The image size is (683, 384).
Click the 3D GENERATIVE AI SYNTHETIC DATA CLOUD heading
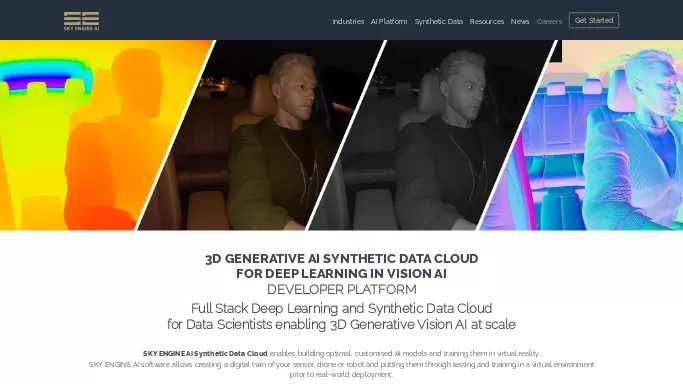[342, 259]
